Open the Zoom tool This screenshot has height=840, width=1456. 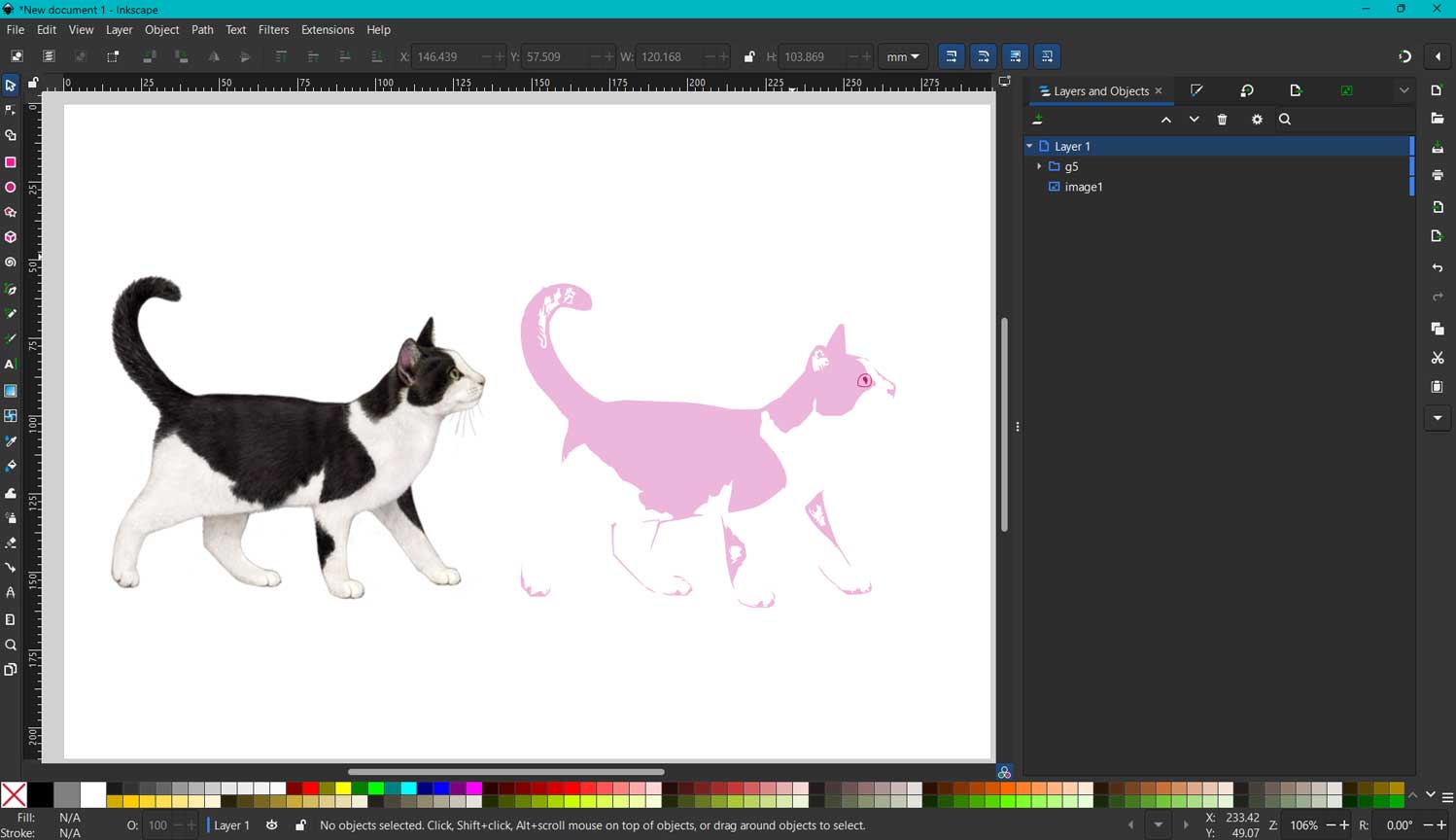click(11, 645)
